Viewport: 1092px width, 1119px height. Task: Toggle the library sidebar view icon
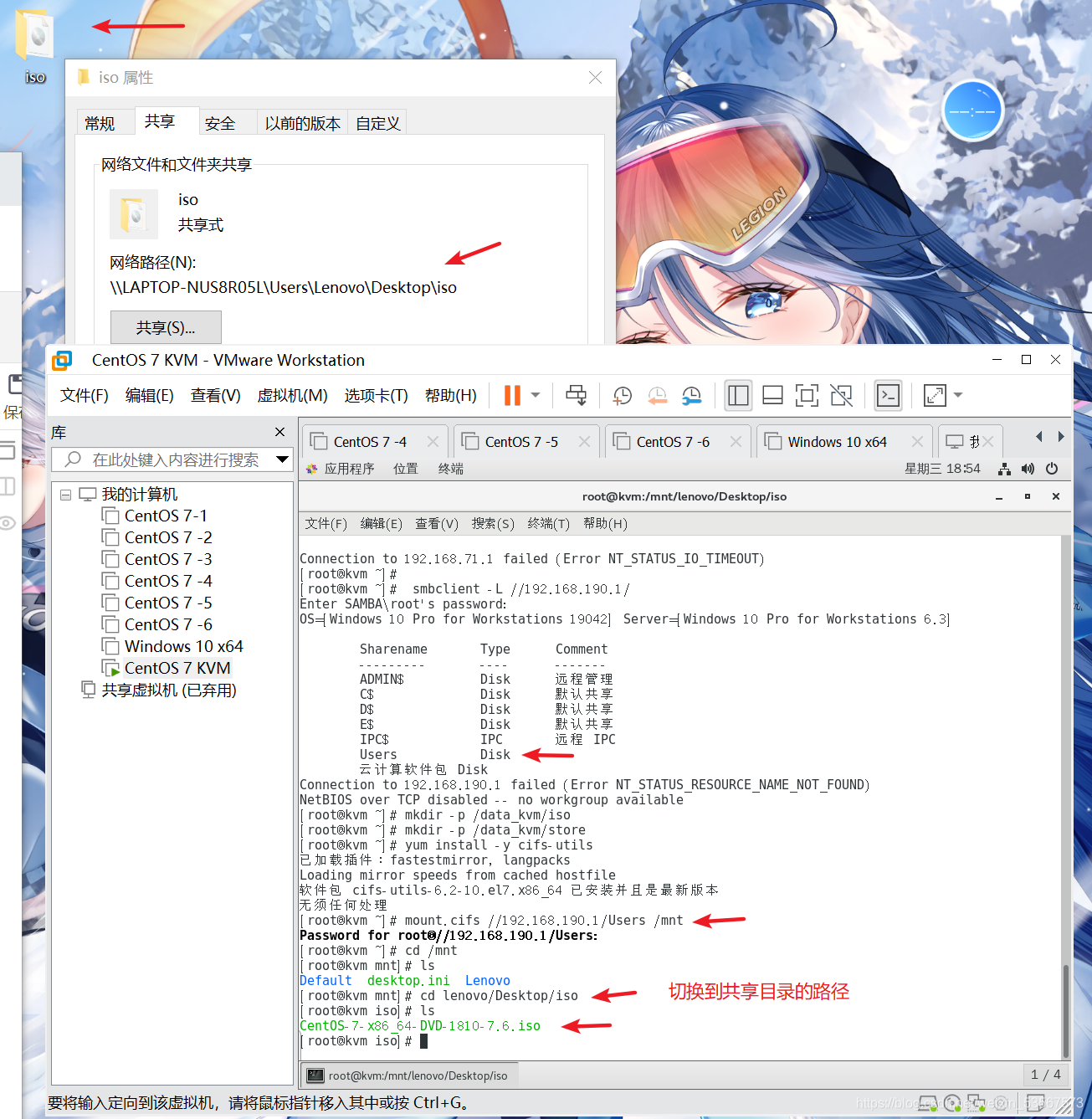738,395
